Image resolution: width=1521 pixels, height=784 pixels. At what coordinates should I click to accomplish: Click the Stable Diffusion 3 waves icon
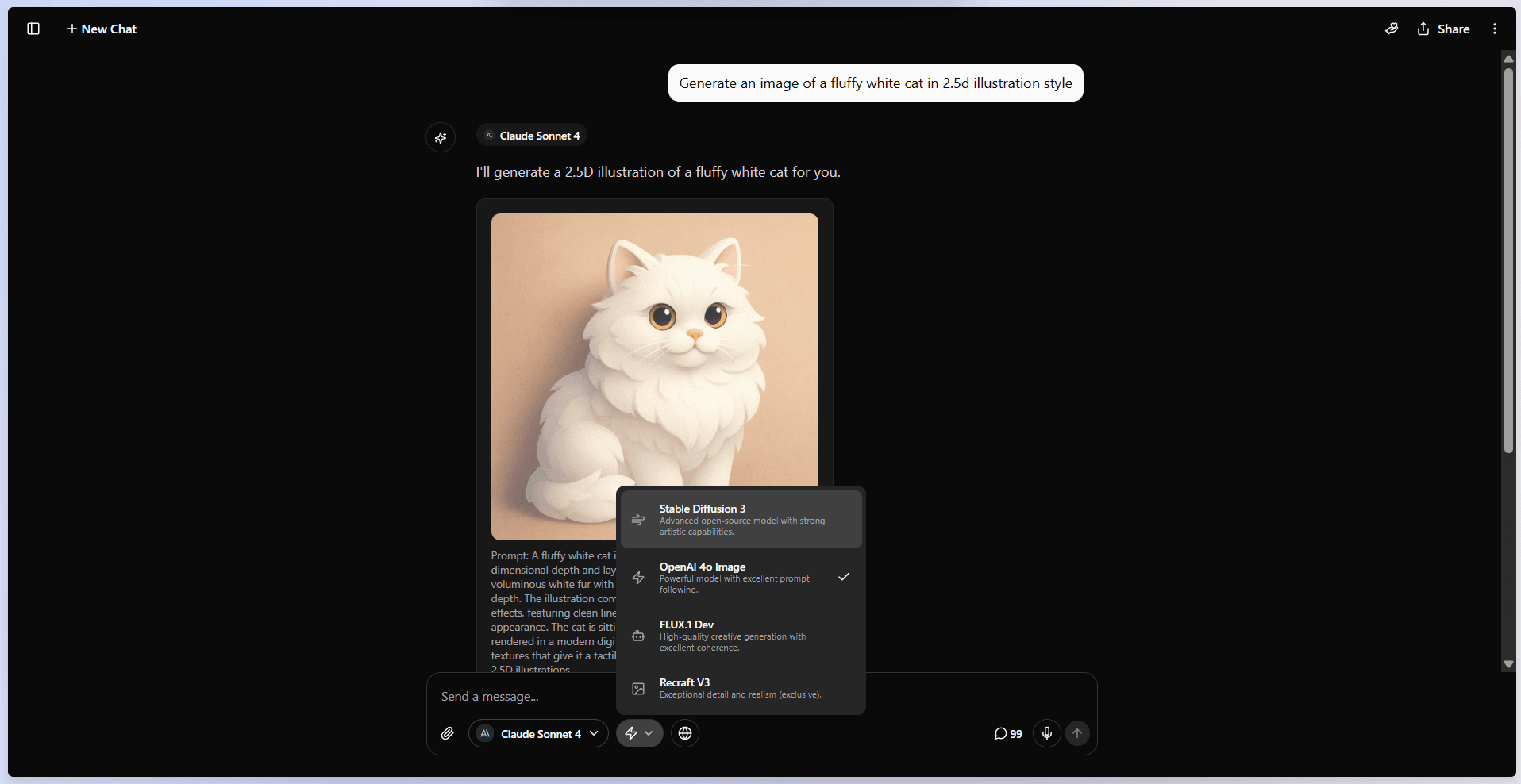[638, 520]
